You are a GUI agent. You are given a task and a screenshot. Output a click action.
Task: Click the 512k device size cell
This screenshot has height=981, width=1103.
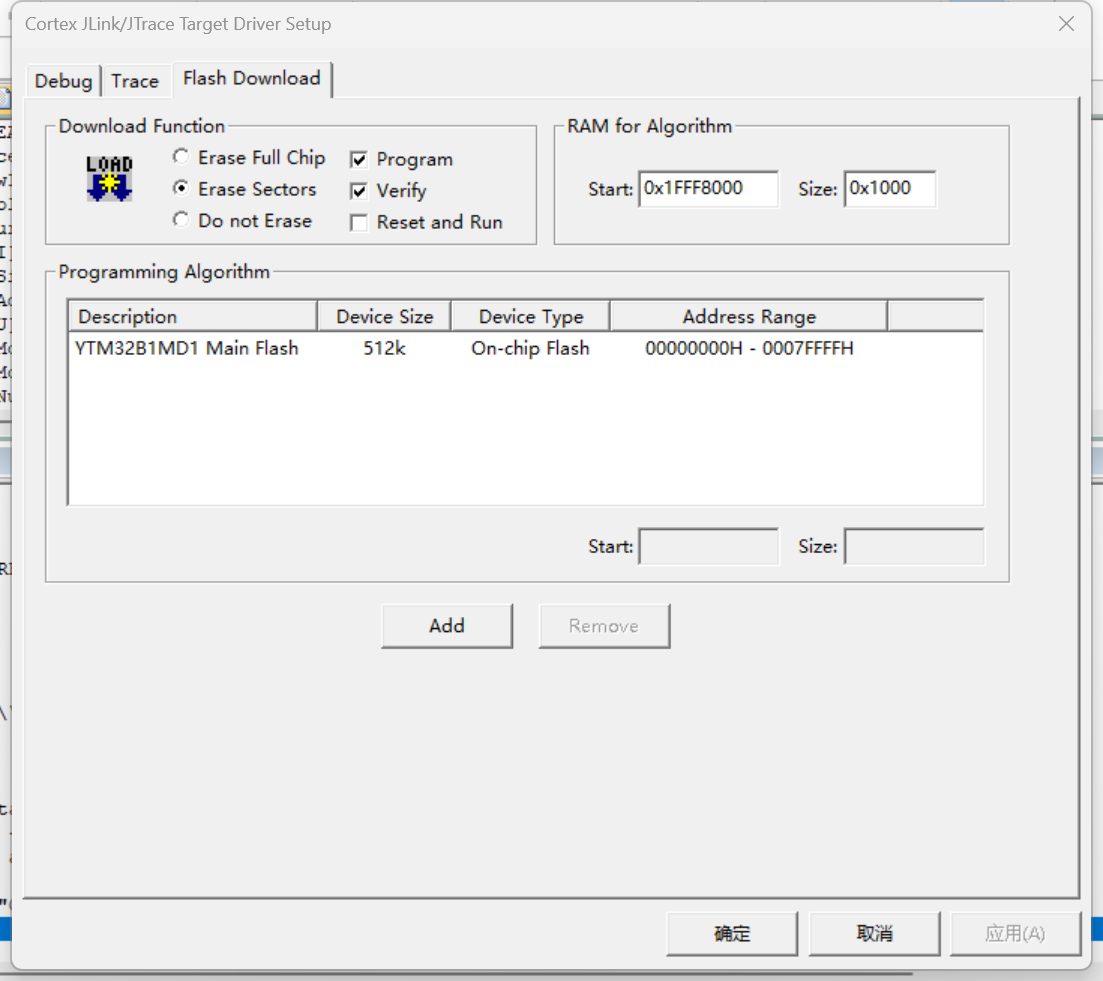click(384, 349)
